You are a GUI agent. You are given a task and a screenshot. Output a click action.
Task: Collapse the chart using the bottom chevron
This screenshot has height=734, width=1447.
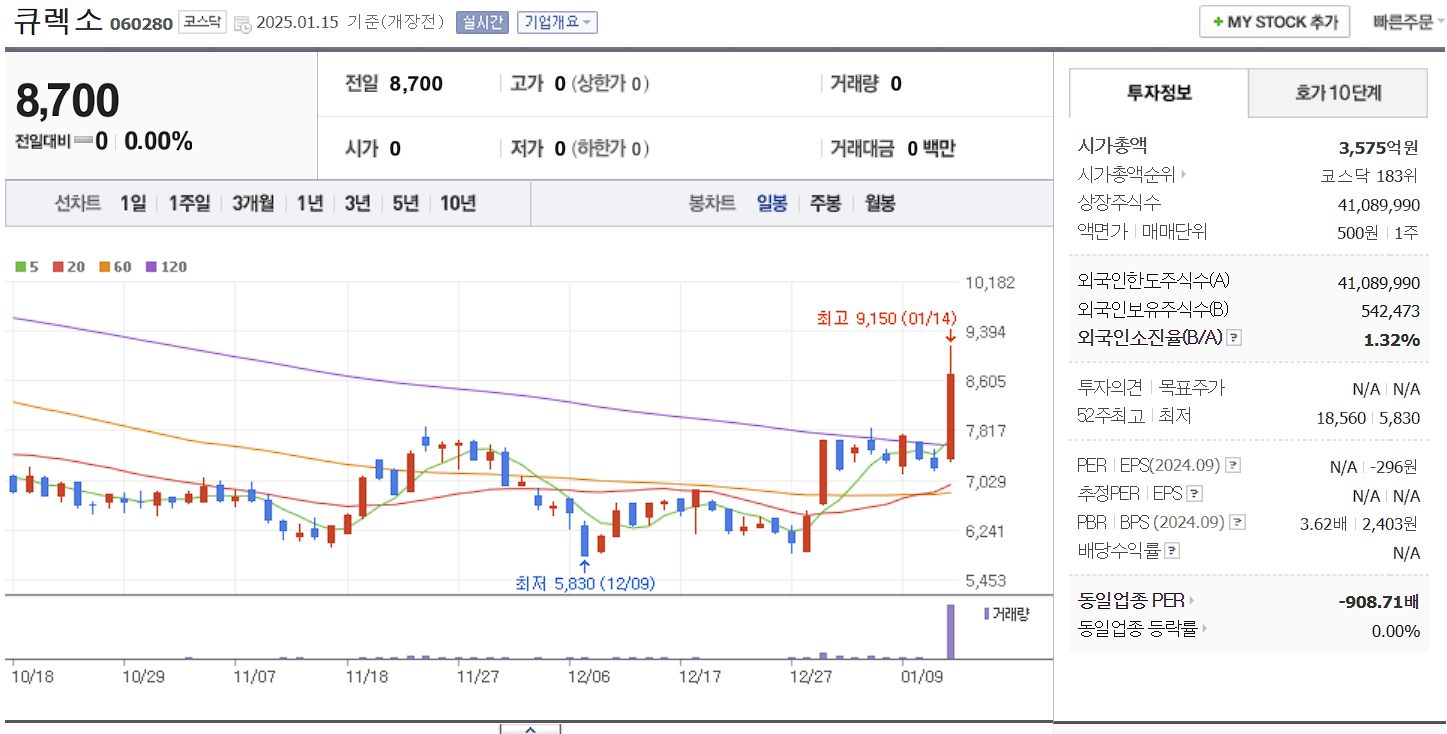(531, 730)
